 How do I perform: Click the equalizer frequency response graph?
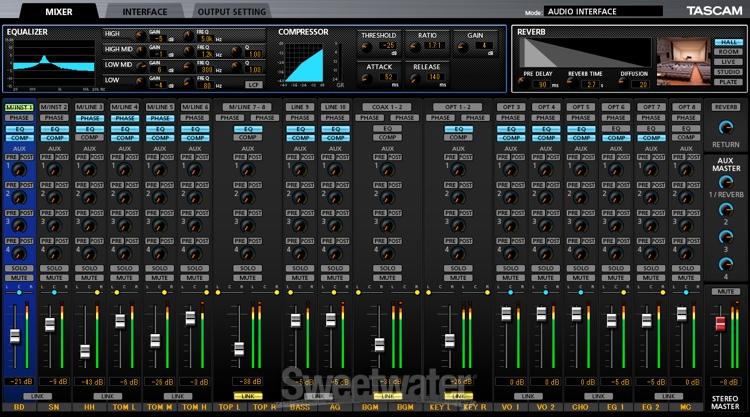[x=54, y=64]
